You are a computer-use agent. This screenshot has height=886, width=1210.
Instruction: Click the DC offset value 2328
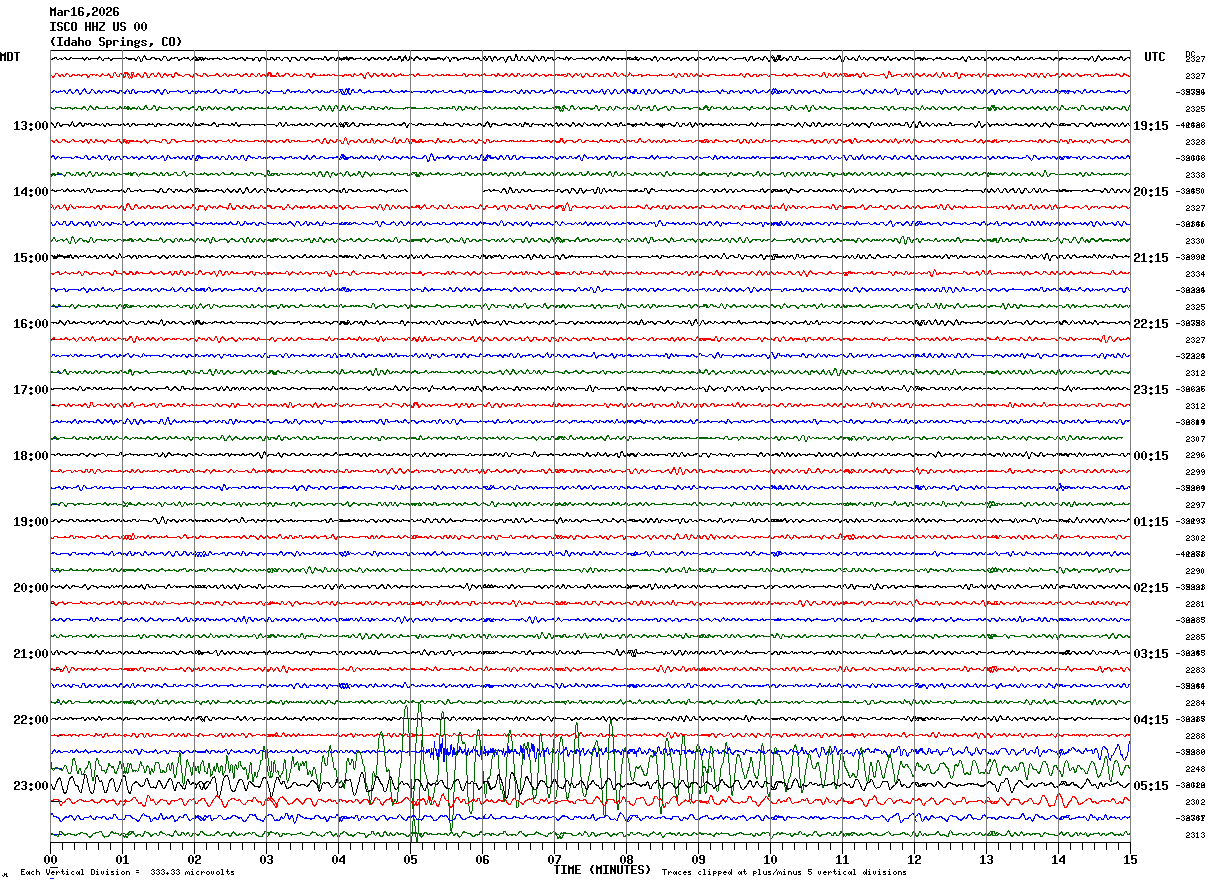(x=1194, y=142)
